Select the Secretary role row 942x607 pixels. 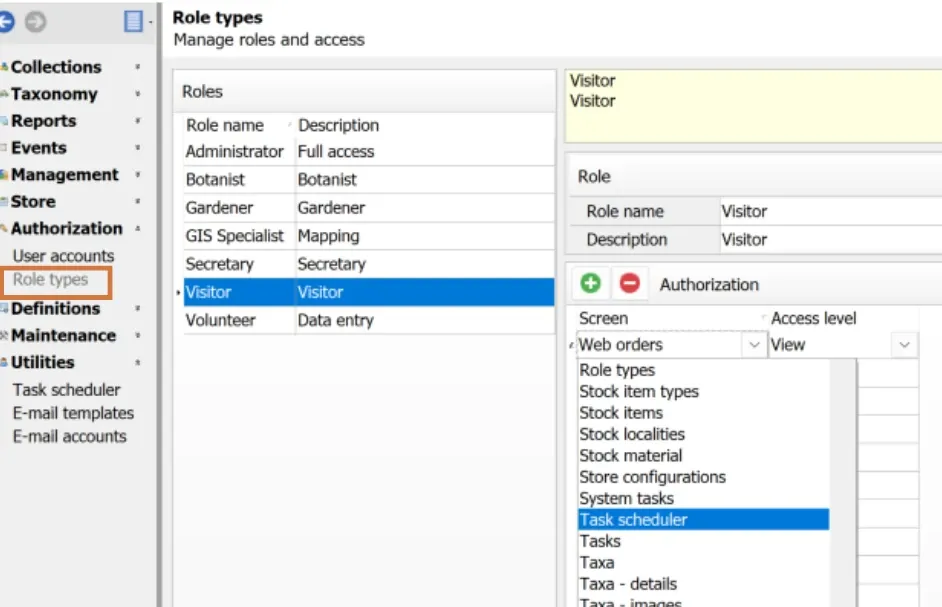click(x=369, y=264)
